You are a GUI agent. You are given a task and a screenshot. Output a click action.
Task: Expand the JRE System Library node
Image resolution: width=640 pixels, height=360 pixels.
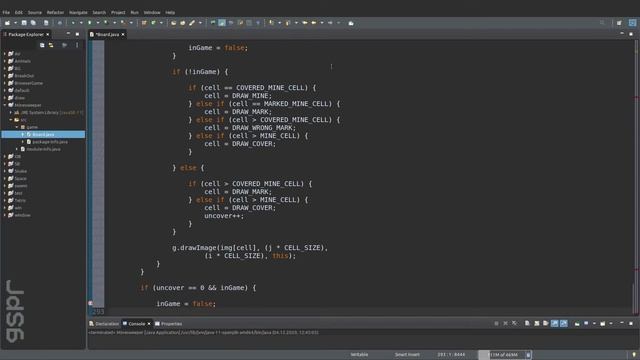point(11,112)
